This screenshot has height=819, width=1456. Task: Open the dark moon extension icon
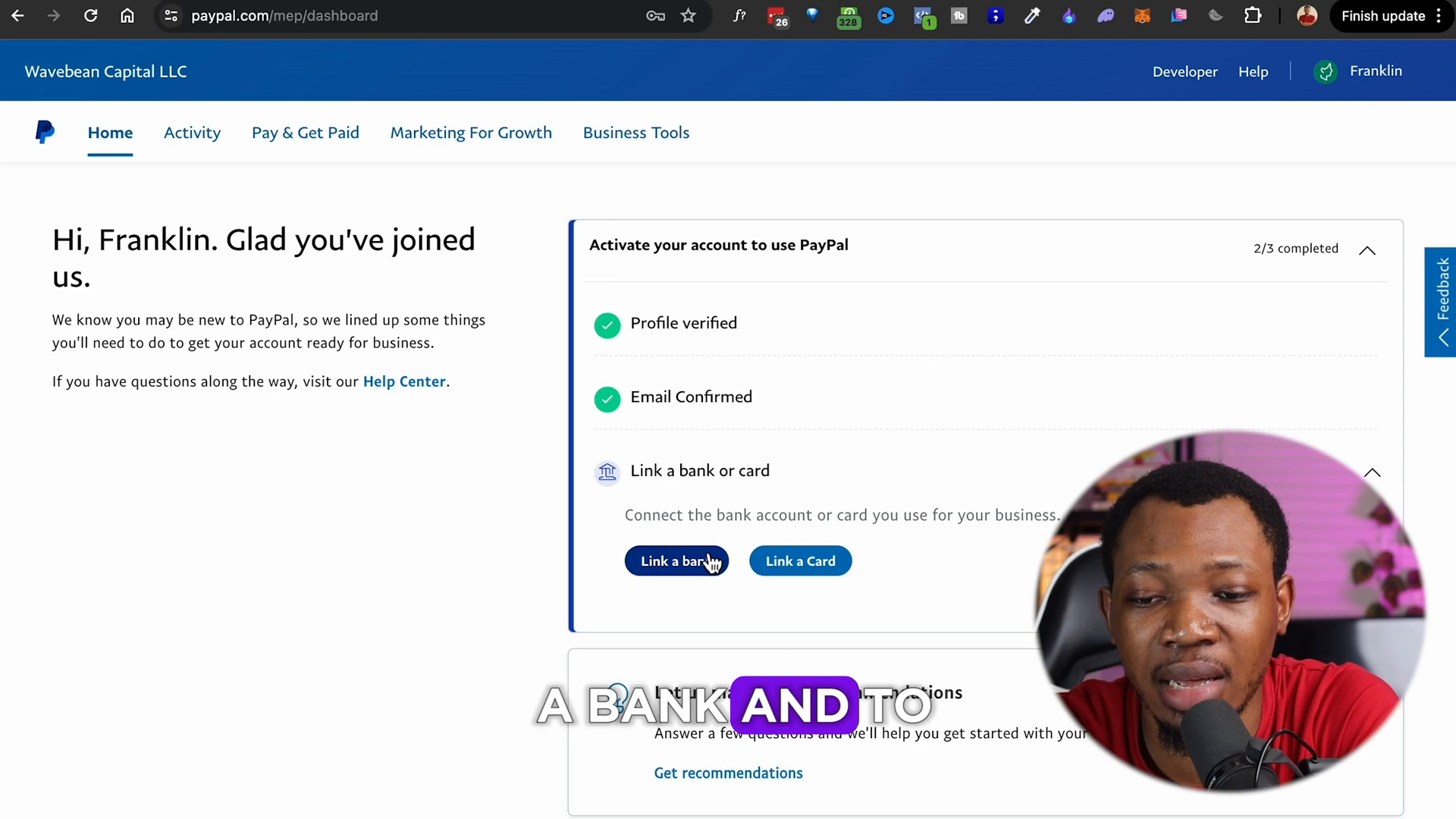coord(1216,16)
